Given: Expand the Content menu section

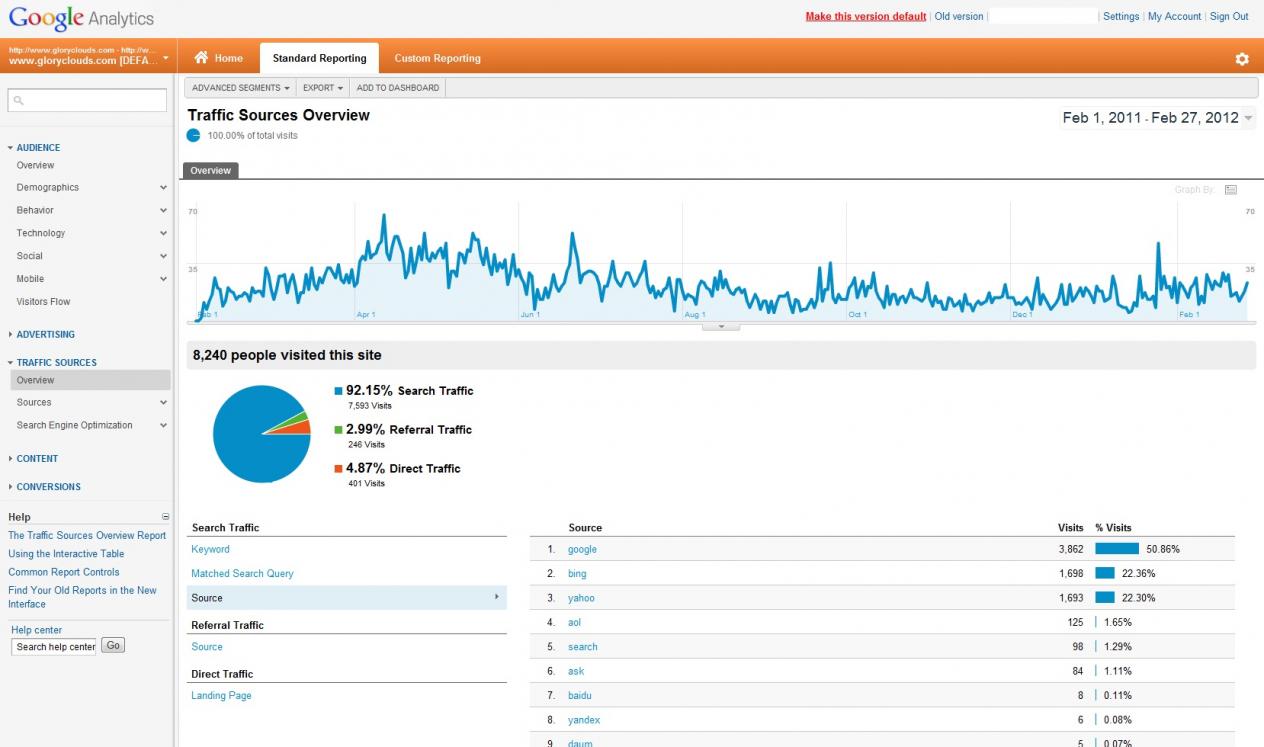Looking at the screenshot, I should click(37, 459).
